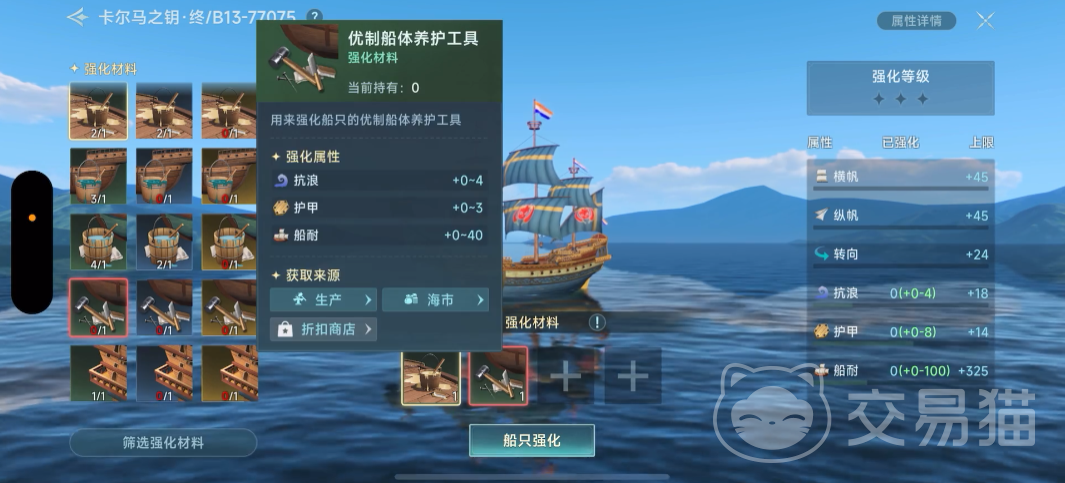Tap the exclamation info icon near 强化材料
The image size is (1065, 483).
[596, 323]
